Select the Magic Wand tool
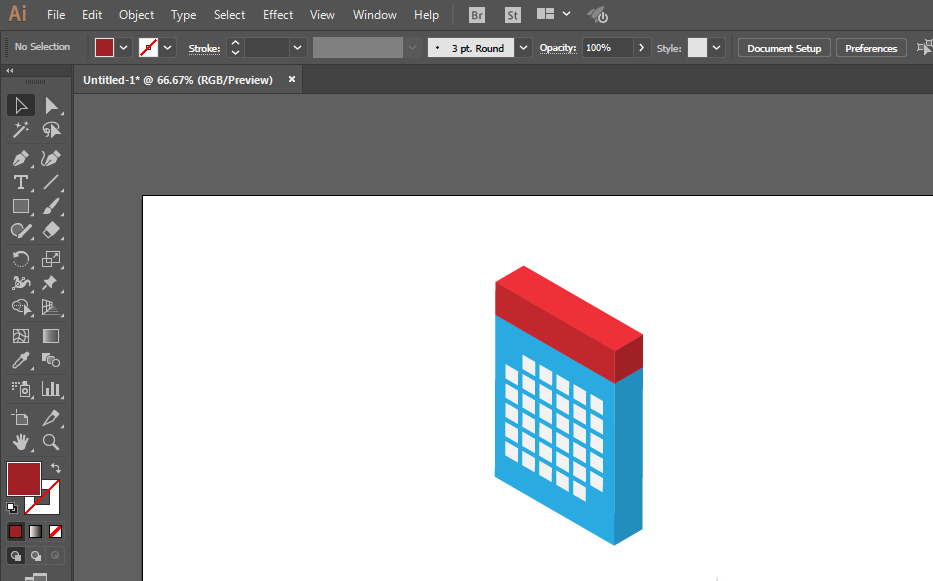The height and width of the screenshot is (581, 933). point(20,130)
